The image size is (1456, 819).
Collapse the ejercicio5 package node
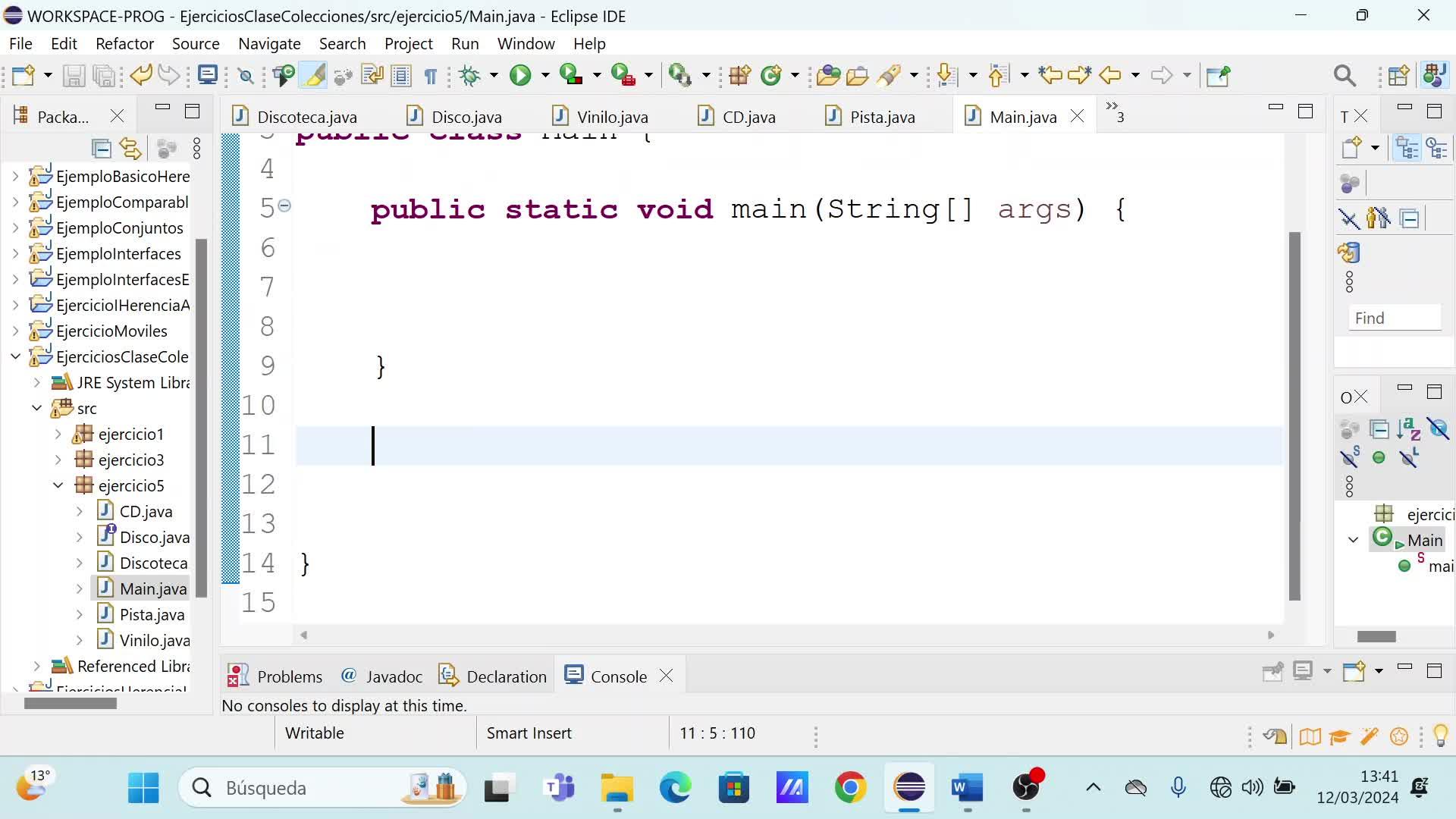pos(58,485)
